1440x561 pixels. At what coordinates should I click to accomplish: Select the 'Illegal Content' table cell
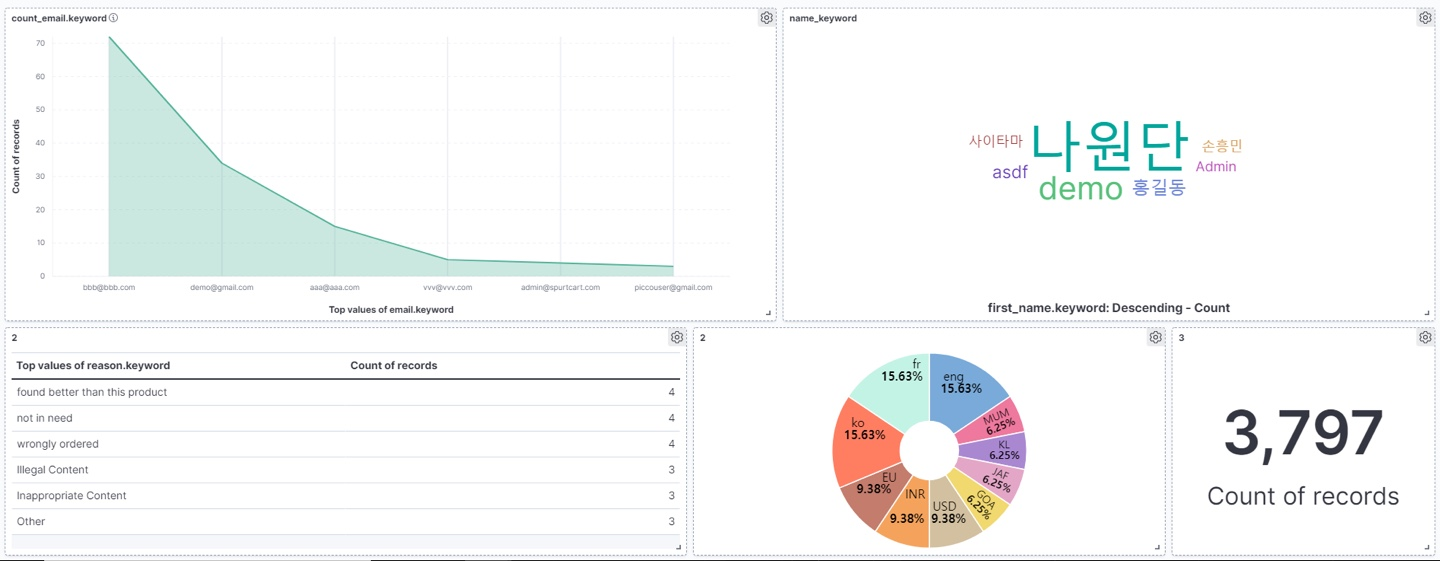pyautogui.click(x=53, y=470)
